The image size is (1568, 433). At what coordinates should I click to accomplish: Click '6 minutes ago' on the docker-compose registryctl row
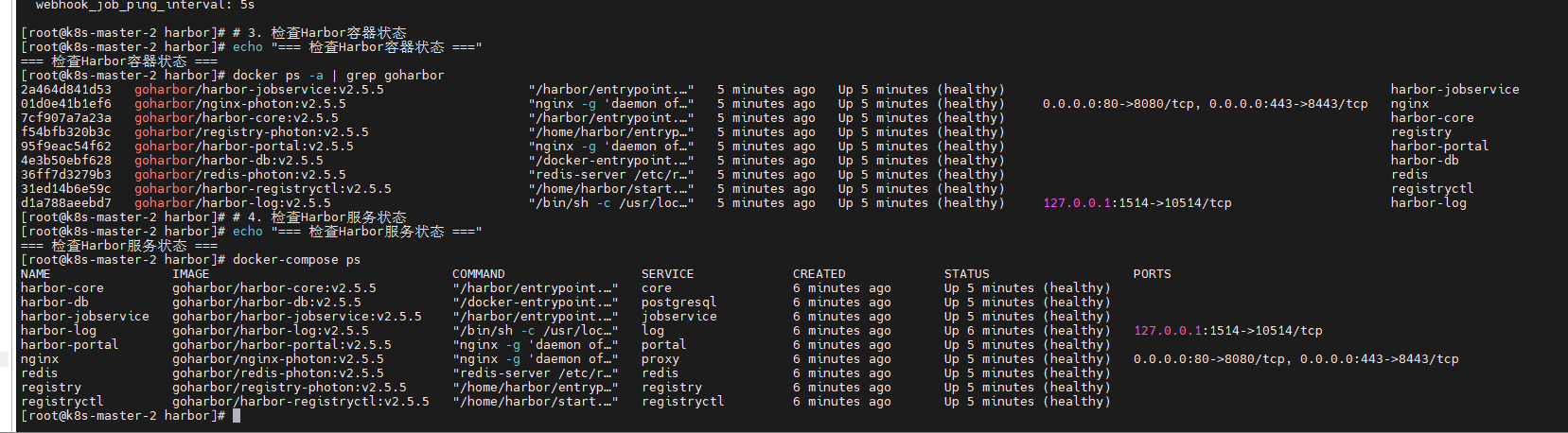click(x=842, y=402)
